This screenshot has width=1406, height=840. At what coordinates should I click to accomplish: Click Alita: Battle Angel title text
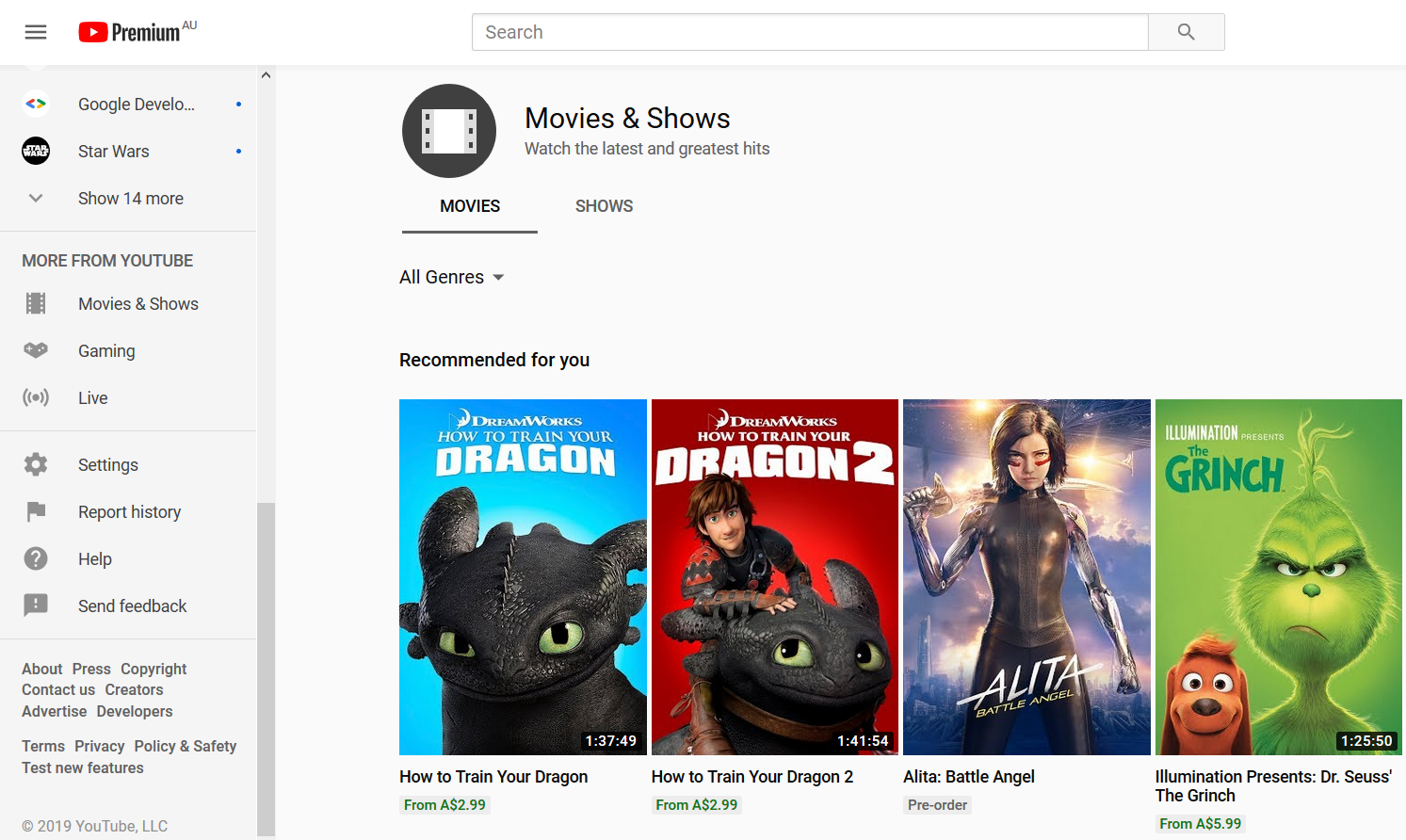click(969, 776)
